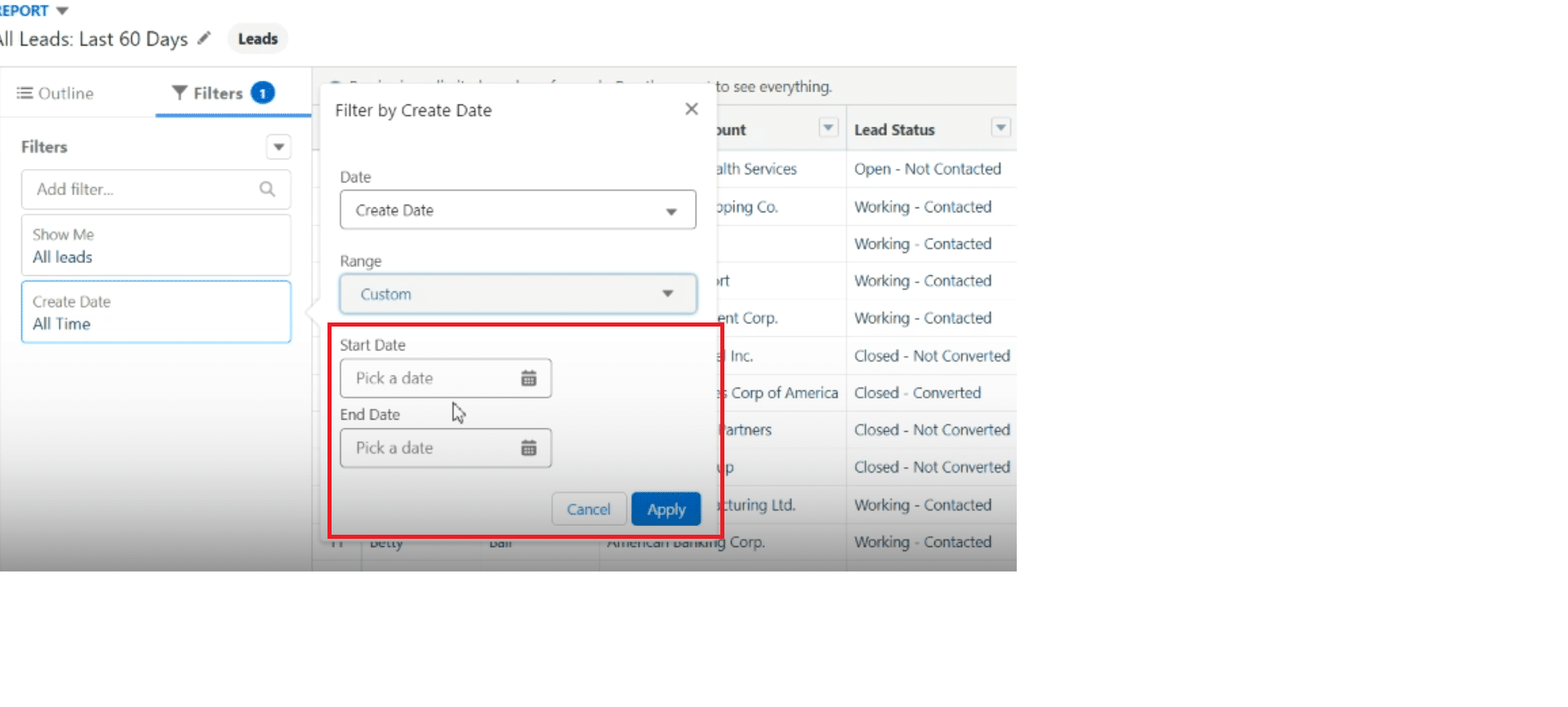Viewport: 1568px width, 707px height.
Task: Open the Report type dropdown arrow
Action: point(62,11)
